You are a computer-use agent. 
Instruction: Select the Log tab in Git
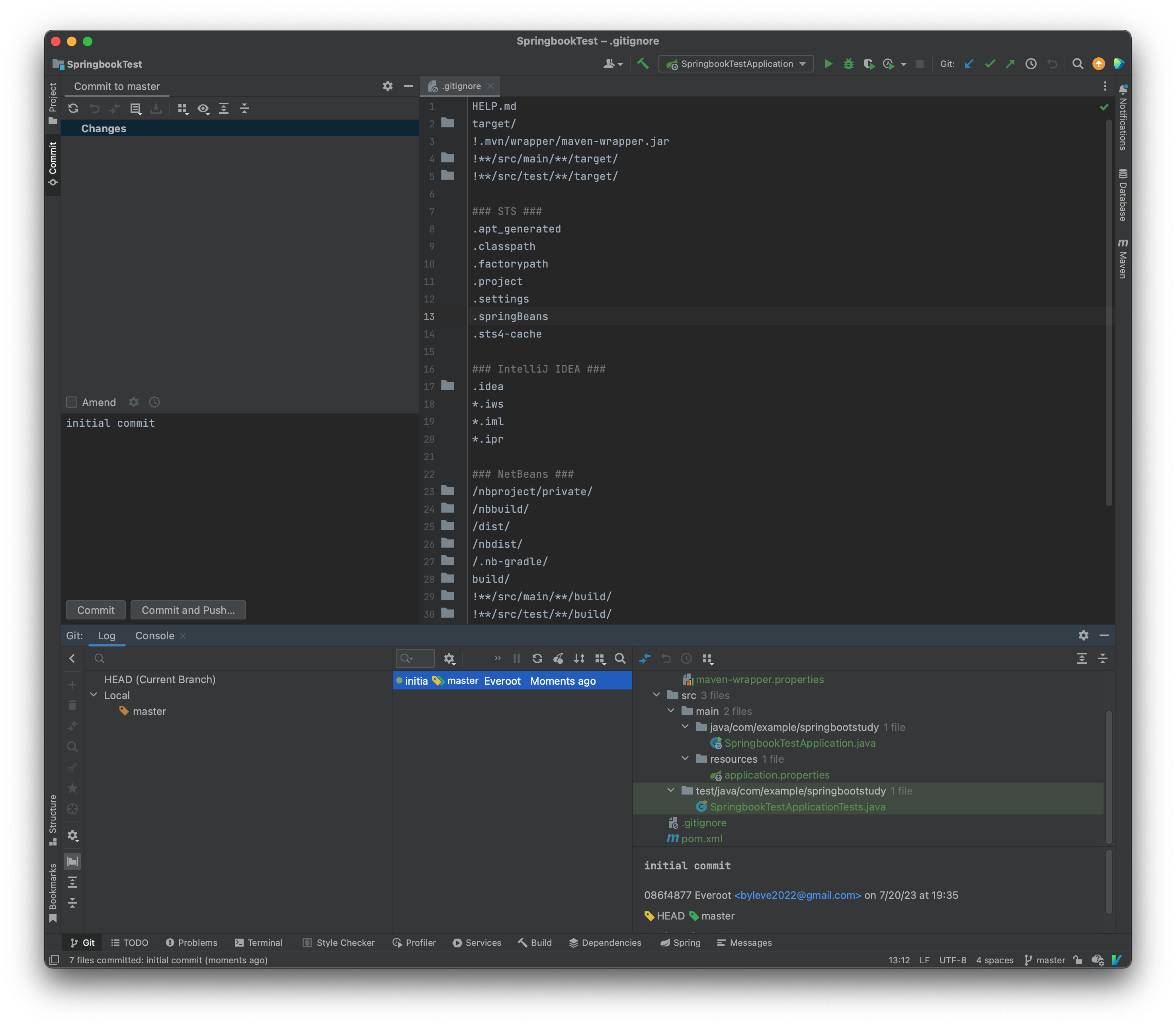click(107, 636)
